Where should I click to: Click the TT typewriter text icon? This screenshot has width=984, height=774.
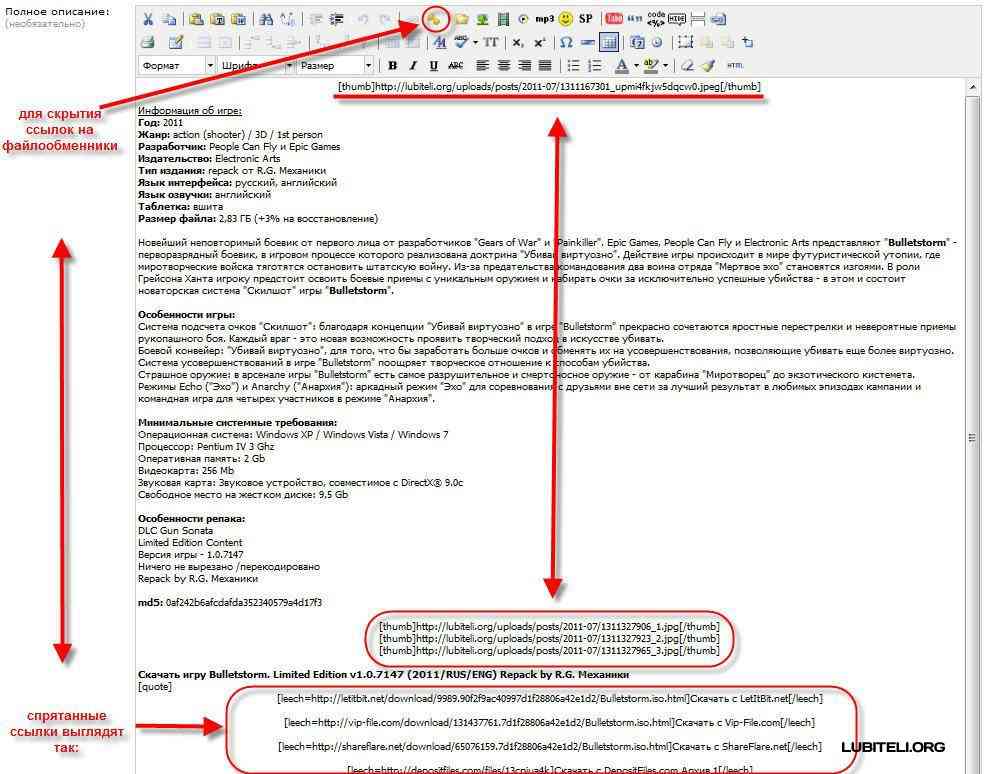click(491, 43)
